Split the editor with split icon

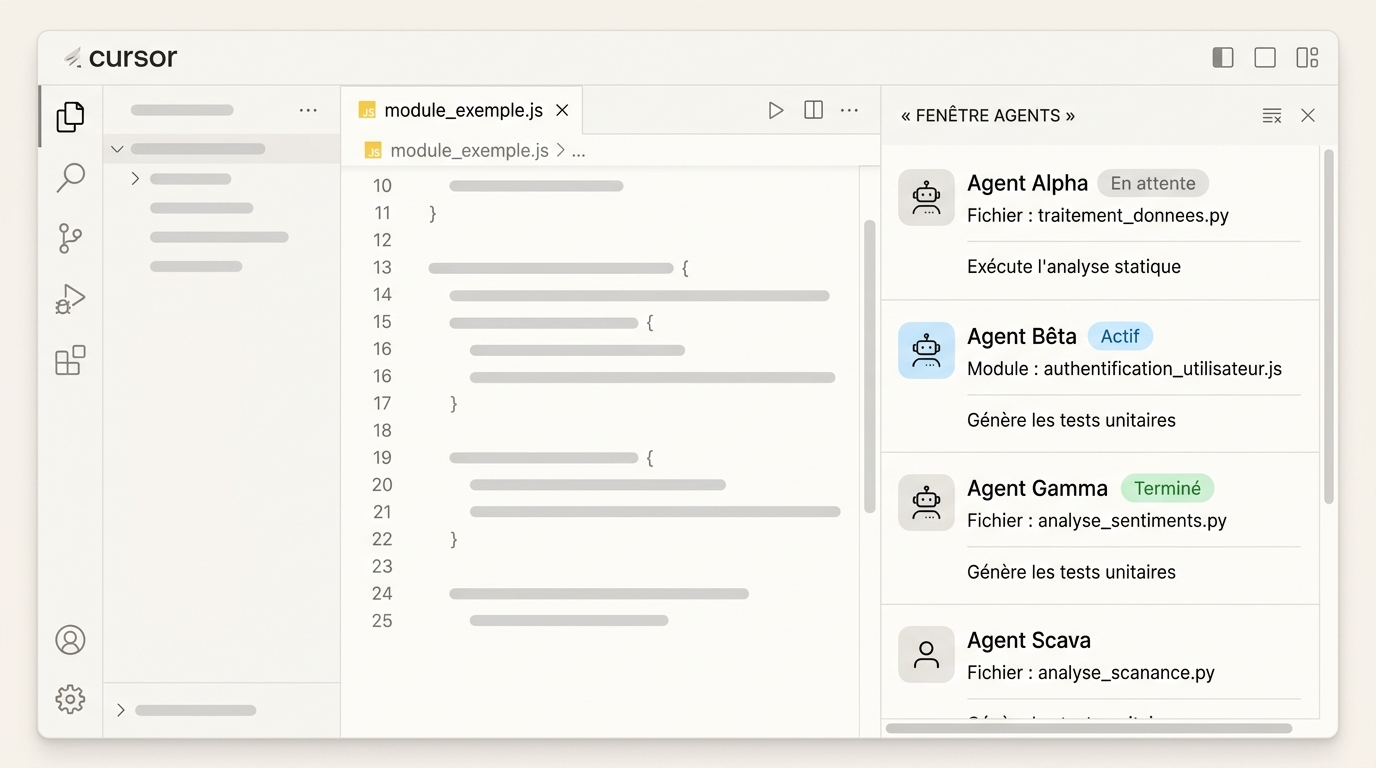click(813, 110)
